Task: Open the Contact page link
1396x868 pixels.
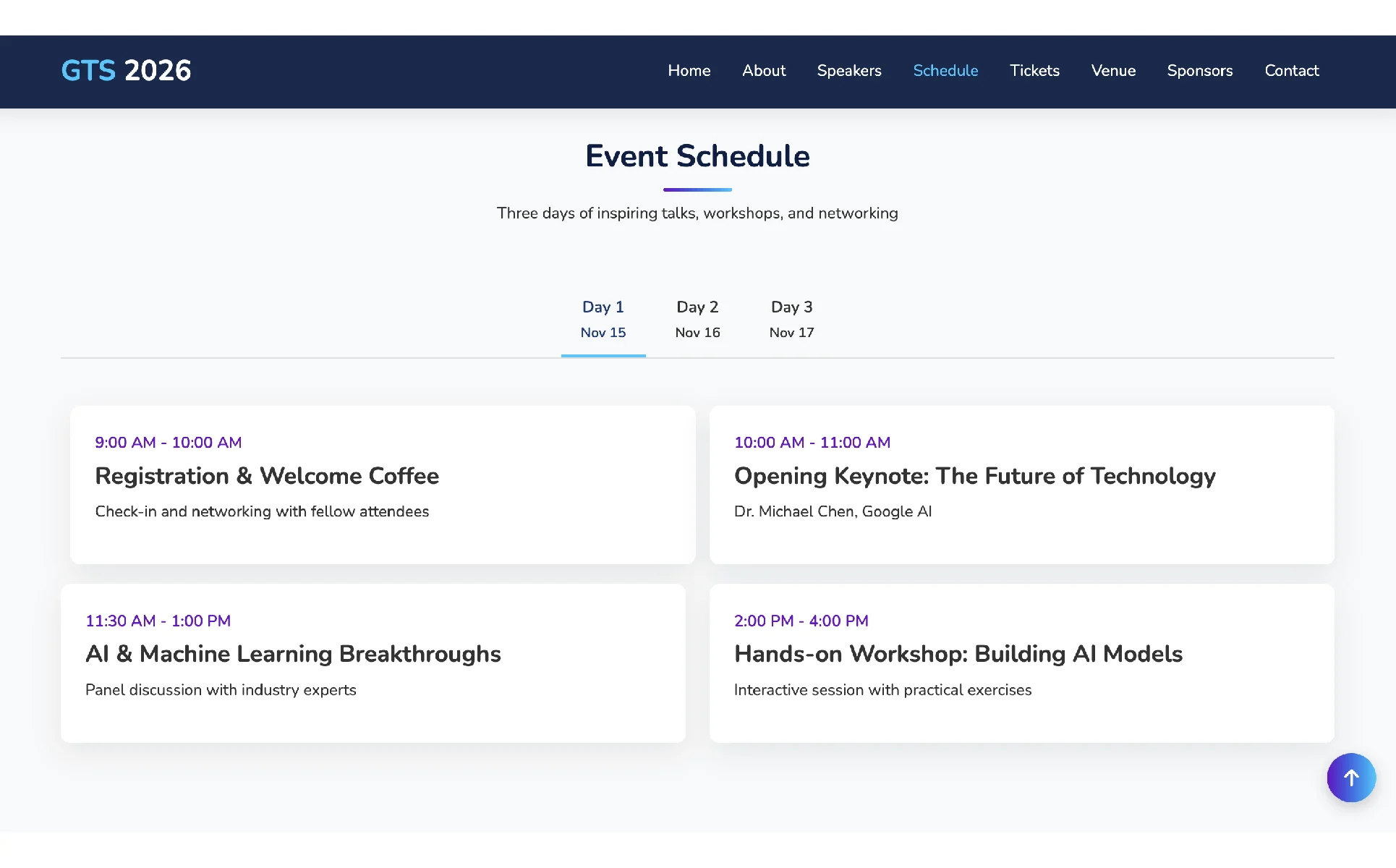Action: coord(1291,71)
